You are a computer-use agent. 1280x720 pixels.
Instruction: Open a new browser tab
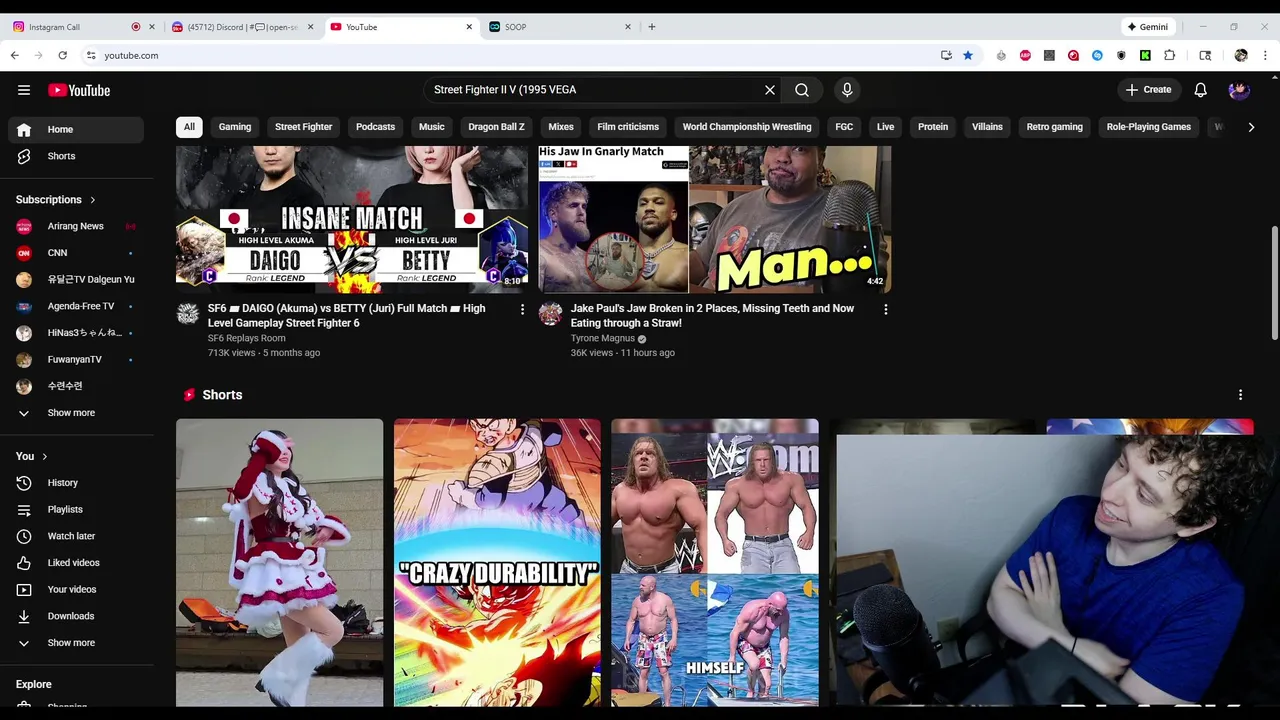pyautogui.click(x=652, y=27)
